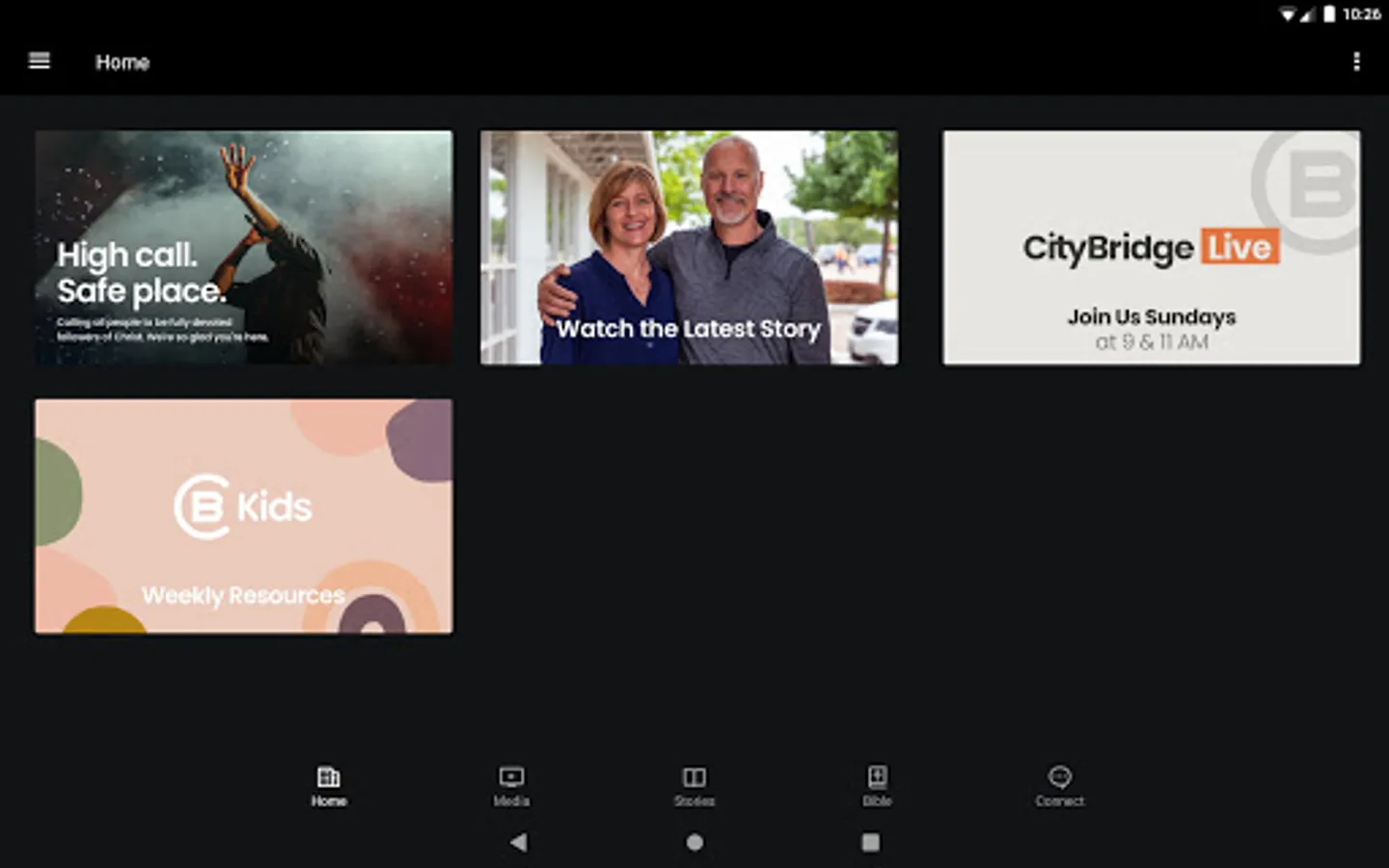
Task: Click the 10:26 clock in status bar
Action: [1361, 14]
